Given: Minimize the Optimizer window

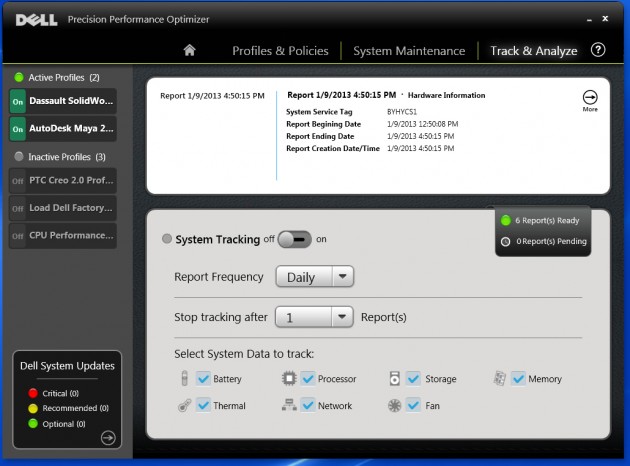Looking at the screenshot, I should tap(589, 20).
